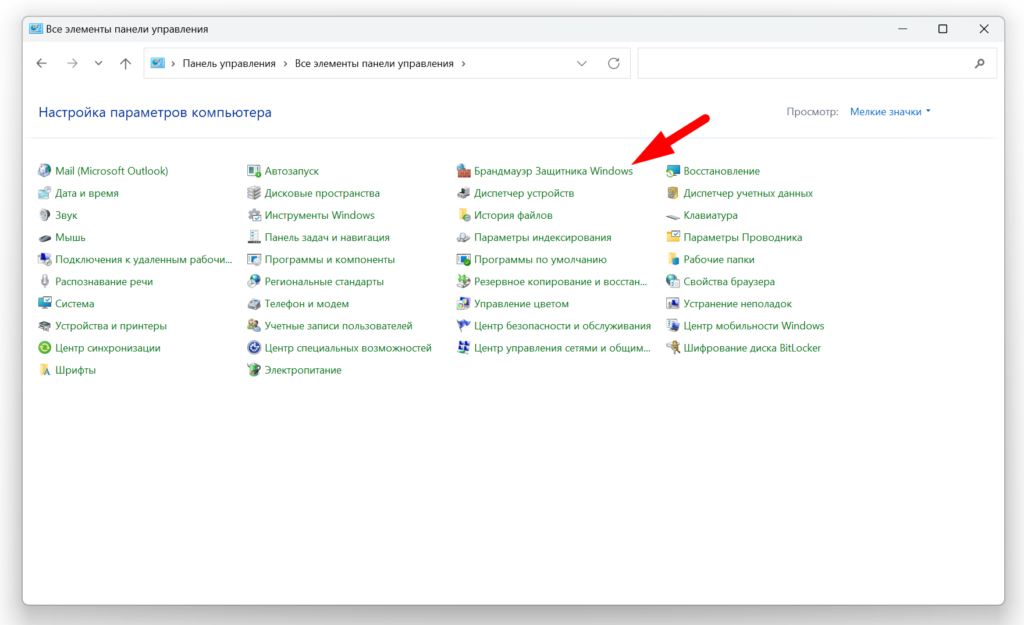Click the Телефон и модем icon
Viewport: 1024px width, 625px height.
point(254,304)
